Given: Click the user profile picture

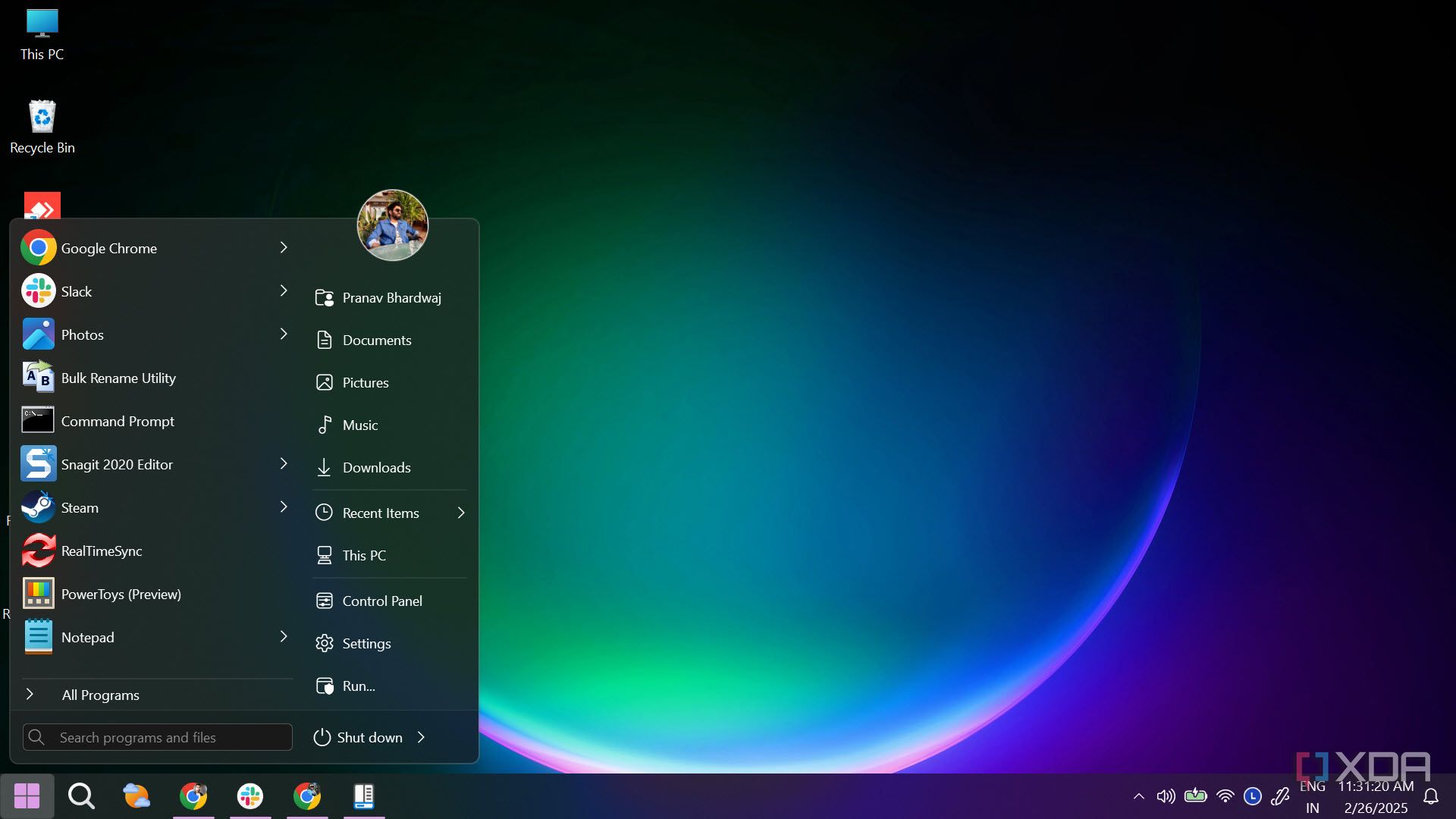Looking at the screenshot, I should coord(392,225).
